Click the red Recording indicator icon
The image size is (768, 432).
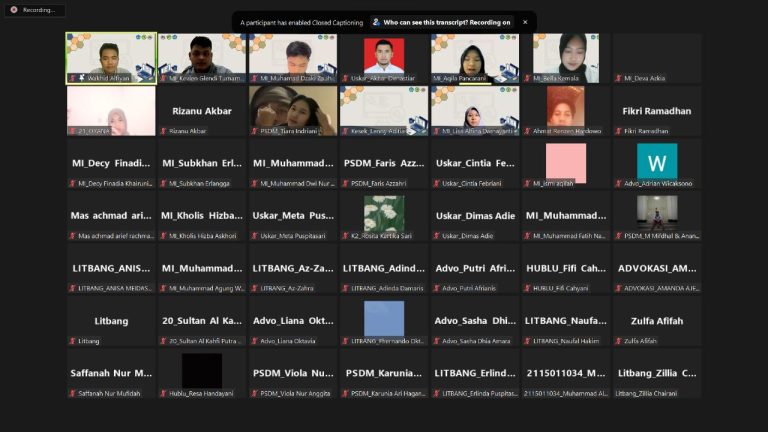point(14,10)
